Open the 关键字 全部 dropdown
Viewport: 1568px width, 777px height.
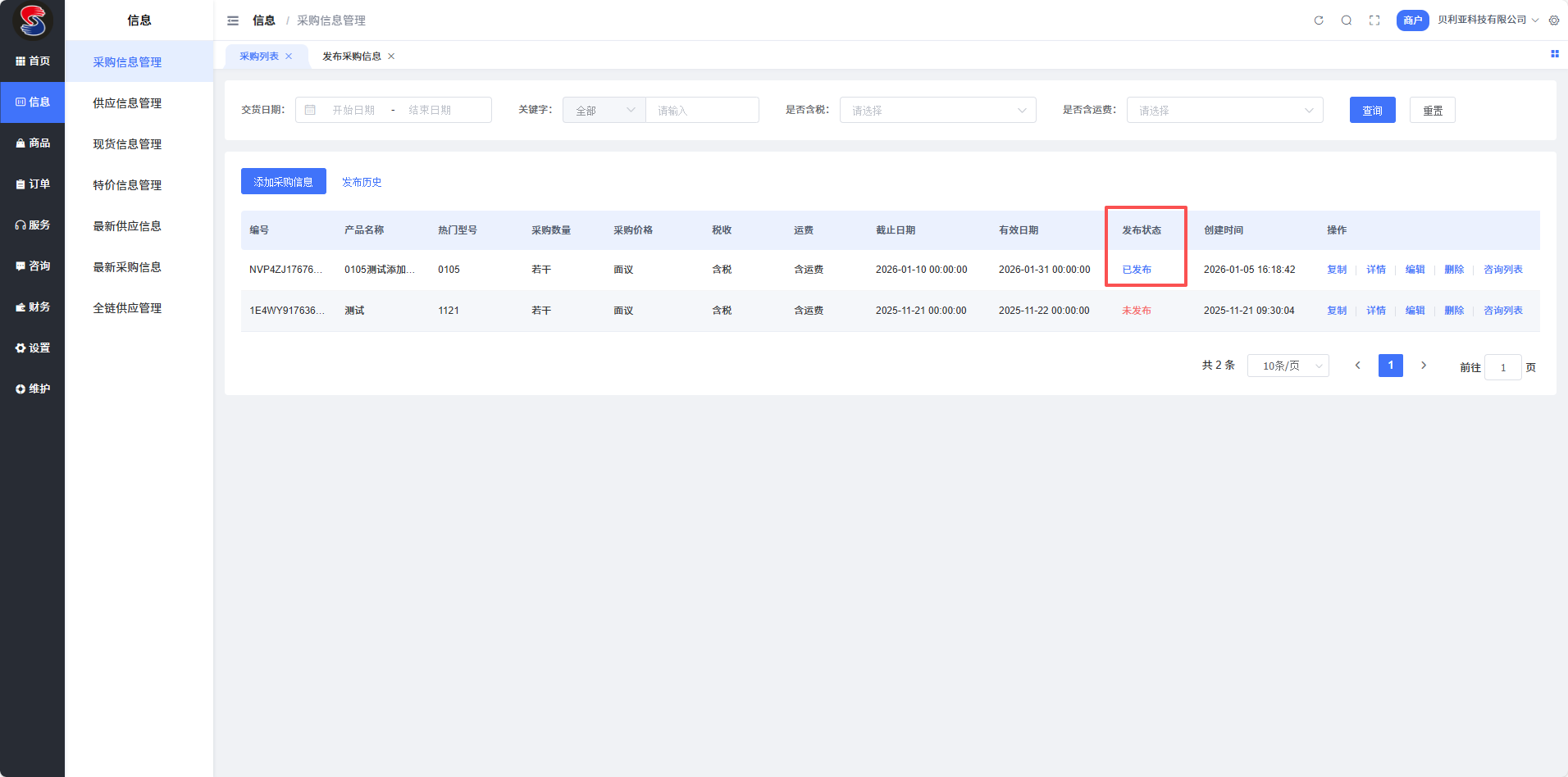604,111
